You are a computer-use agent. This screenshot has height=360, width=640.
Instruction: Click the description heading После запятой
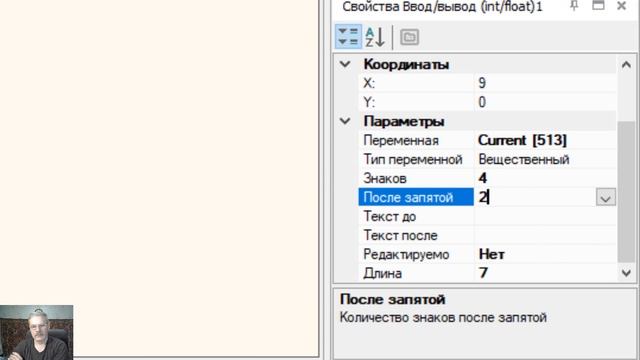point(393,300)
